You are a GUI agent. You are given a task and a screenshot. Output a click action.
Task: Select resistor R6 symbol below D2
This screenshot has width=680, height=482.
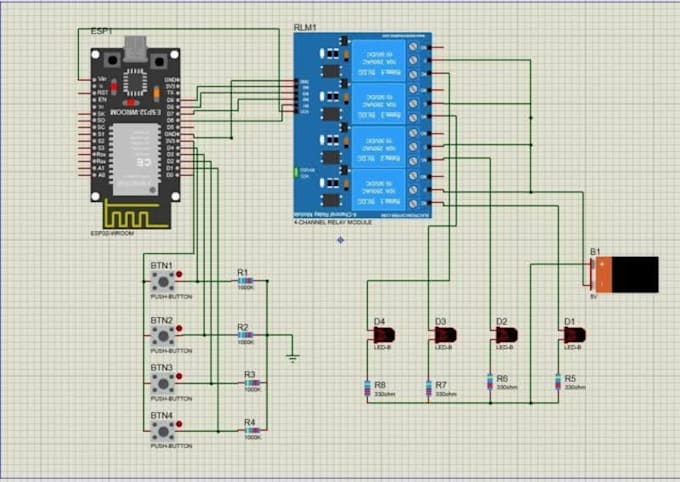tap(490, 382)
